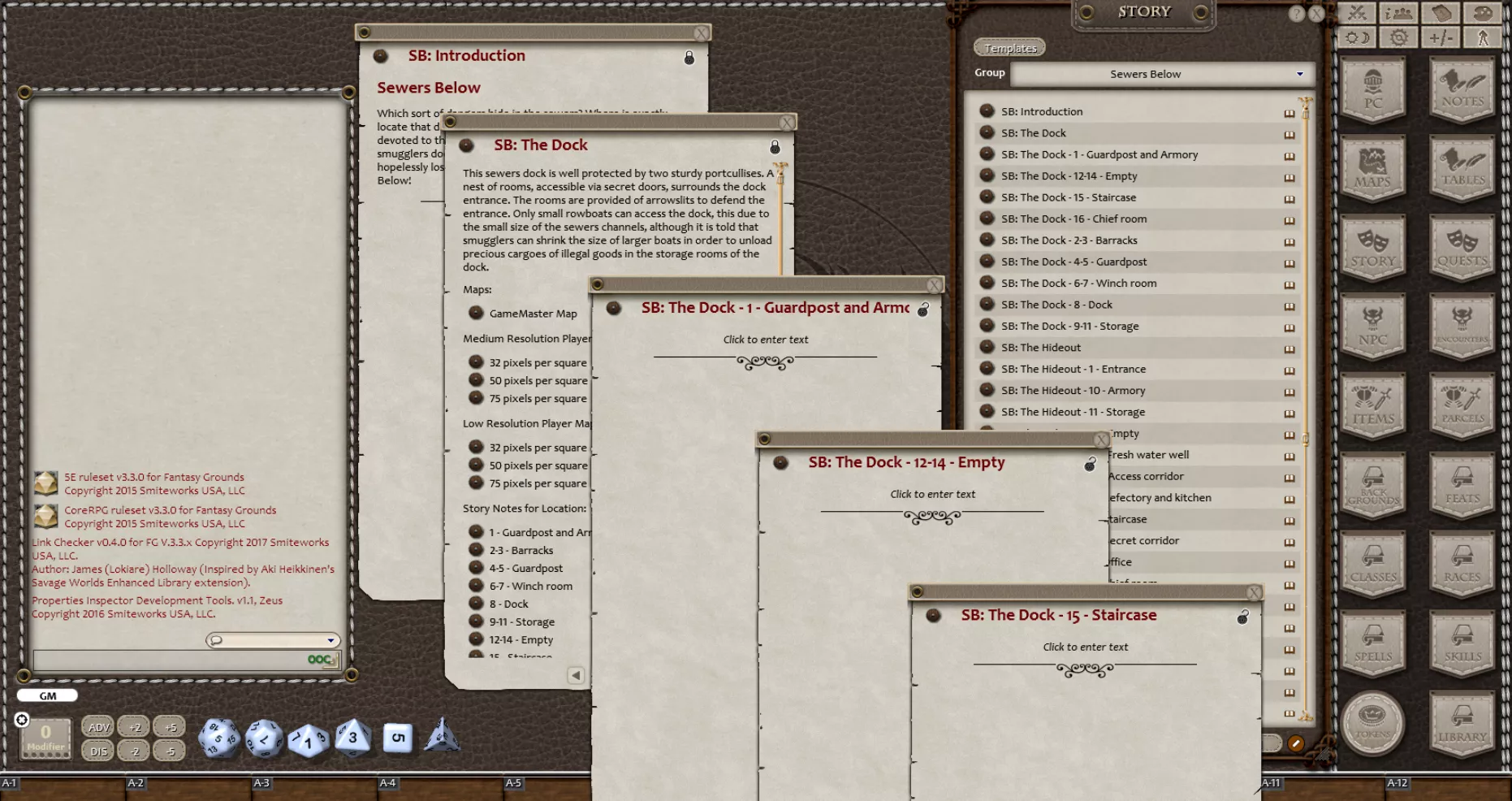Screen dimensions: 1512x801
Task: Open the Skills sidebar badge
Action: [1462, 643]
